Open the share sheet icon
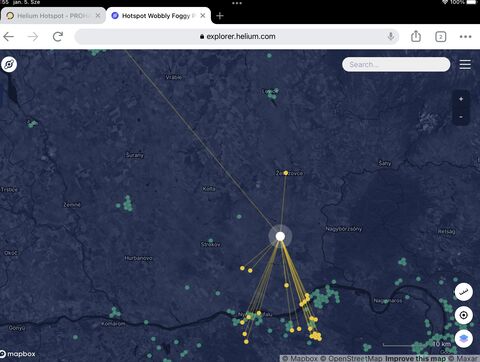480x362 pixels. pos(416,36)
